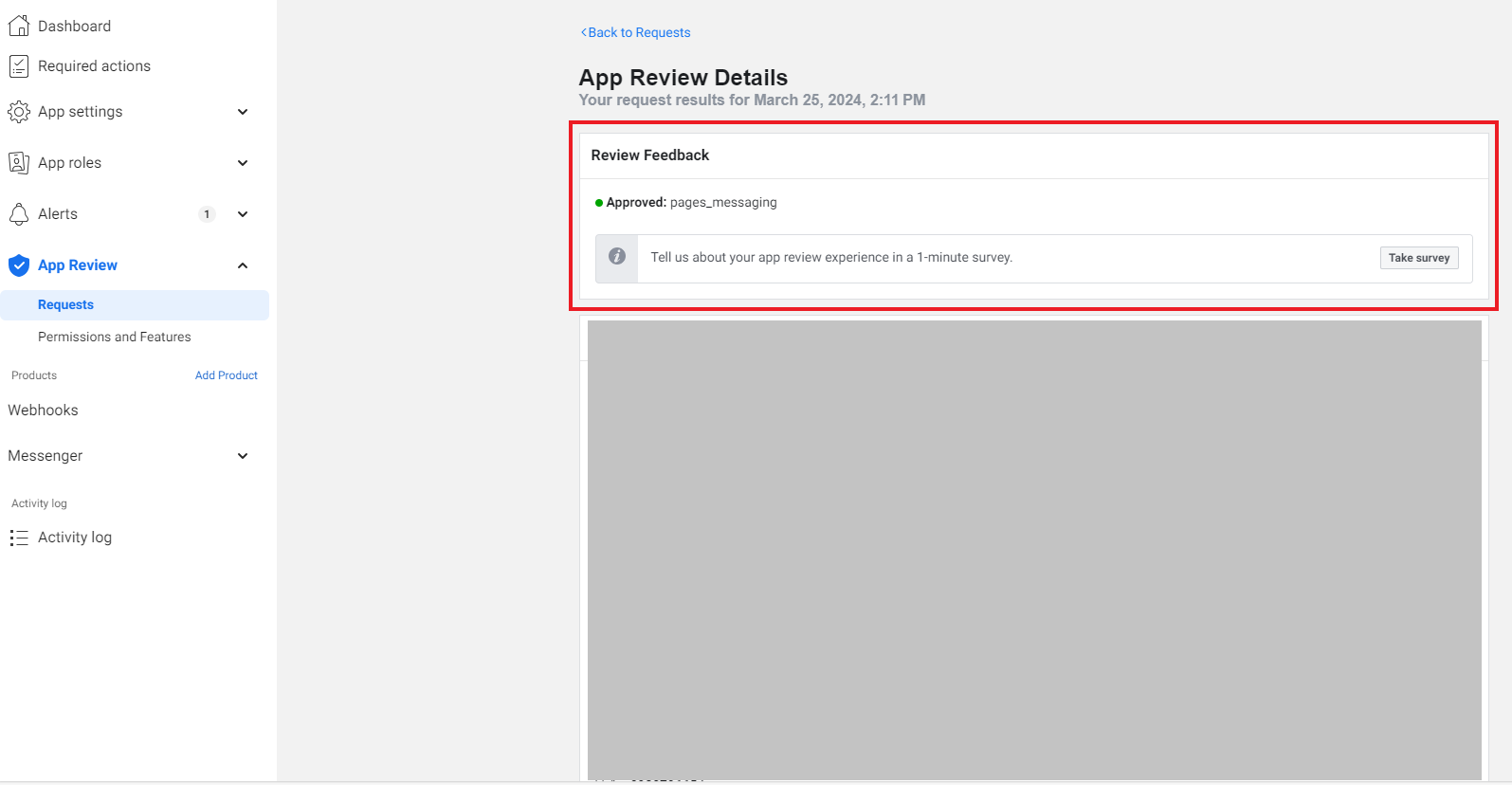Click the App settings gear icon
1512x785 pixels.
point(18,112)
